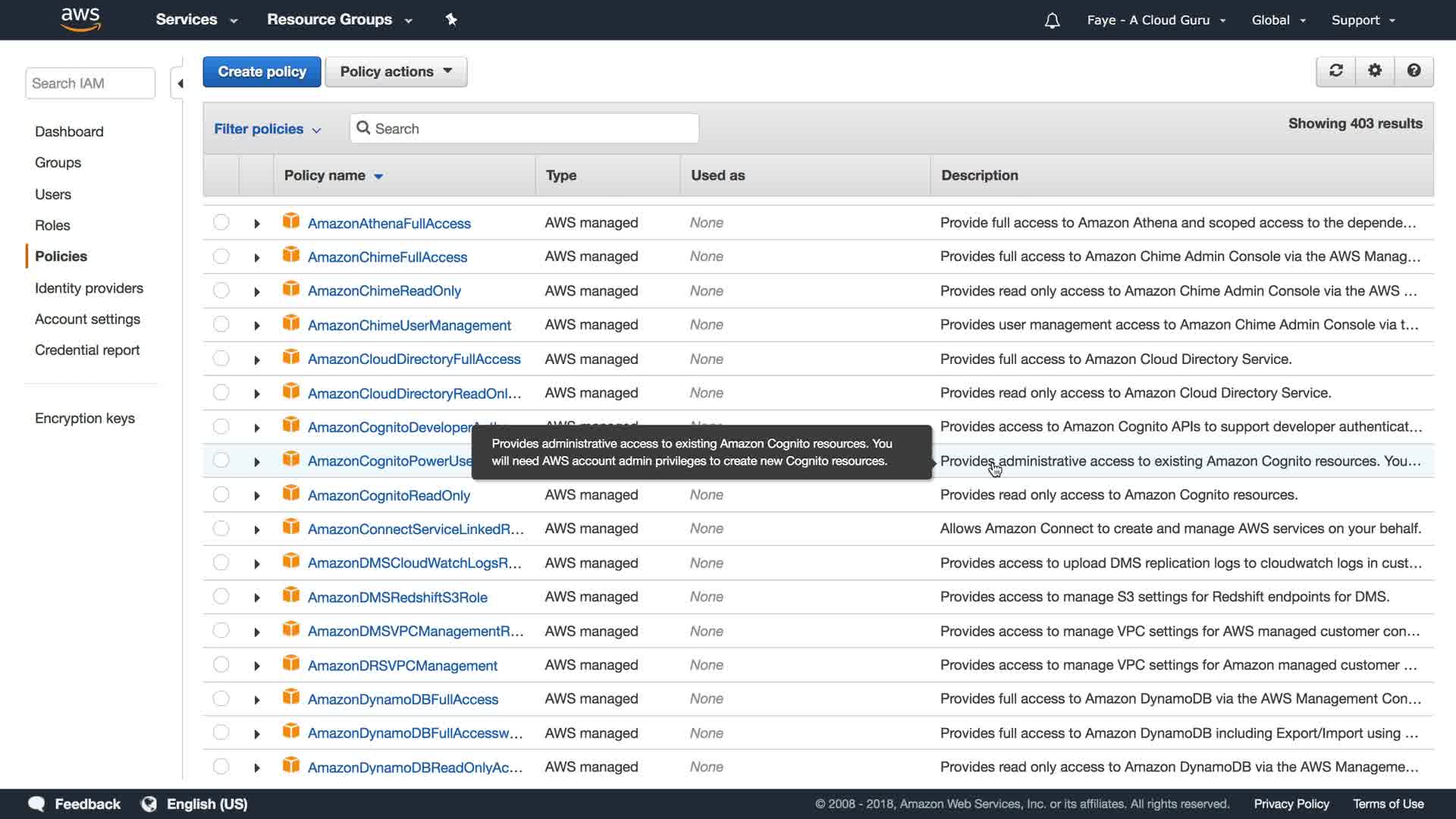Screen dimensions: 1456x819
Task: Select the AmazonDynamoDBFullAccess radio button
Action: pyautogui.click(x=221, y=698)
